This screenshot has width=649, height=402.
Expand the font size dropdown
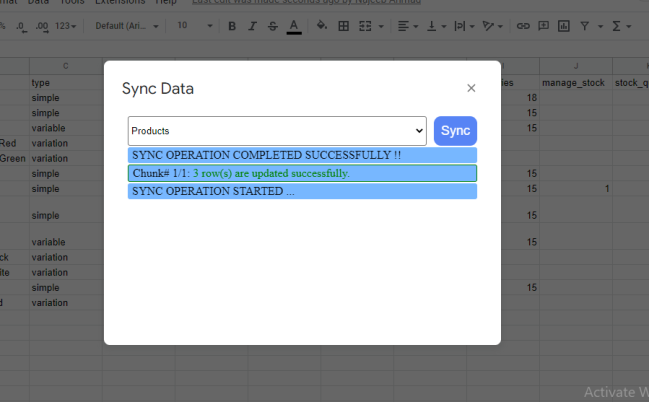[x=195, y=26]
